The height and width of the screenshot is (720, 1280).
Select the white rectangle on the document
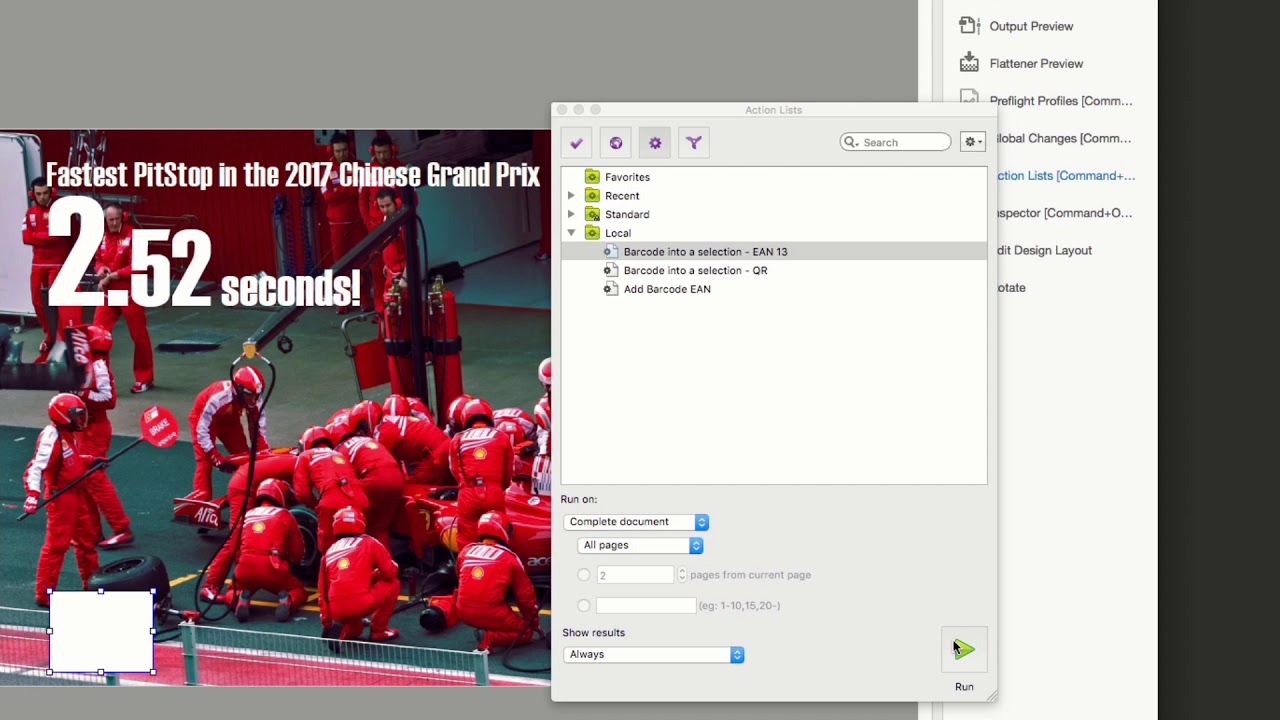(101, 632)
